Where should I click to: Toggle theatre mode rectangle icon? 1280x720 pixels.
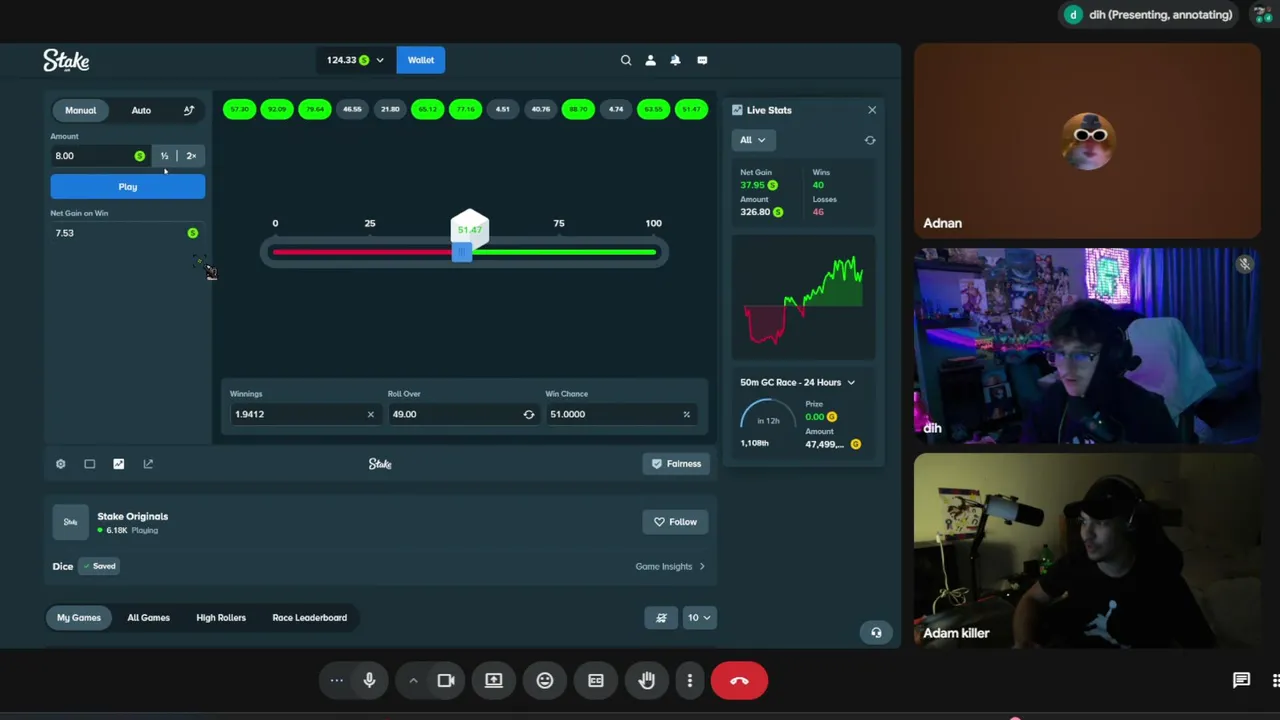point(89,464)
